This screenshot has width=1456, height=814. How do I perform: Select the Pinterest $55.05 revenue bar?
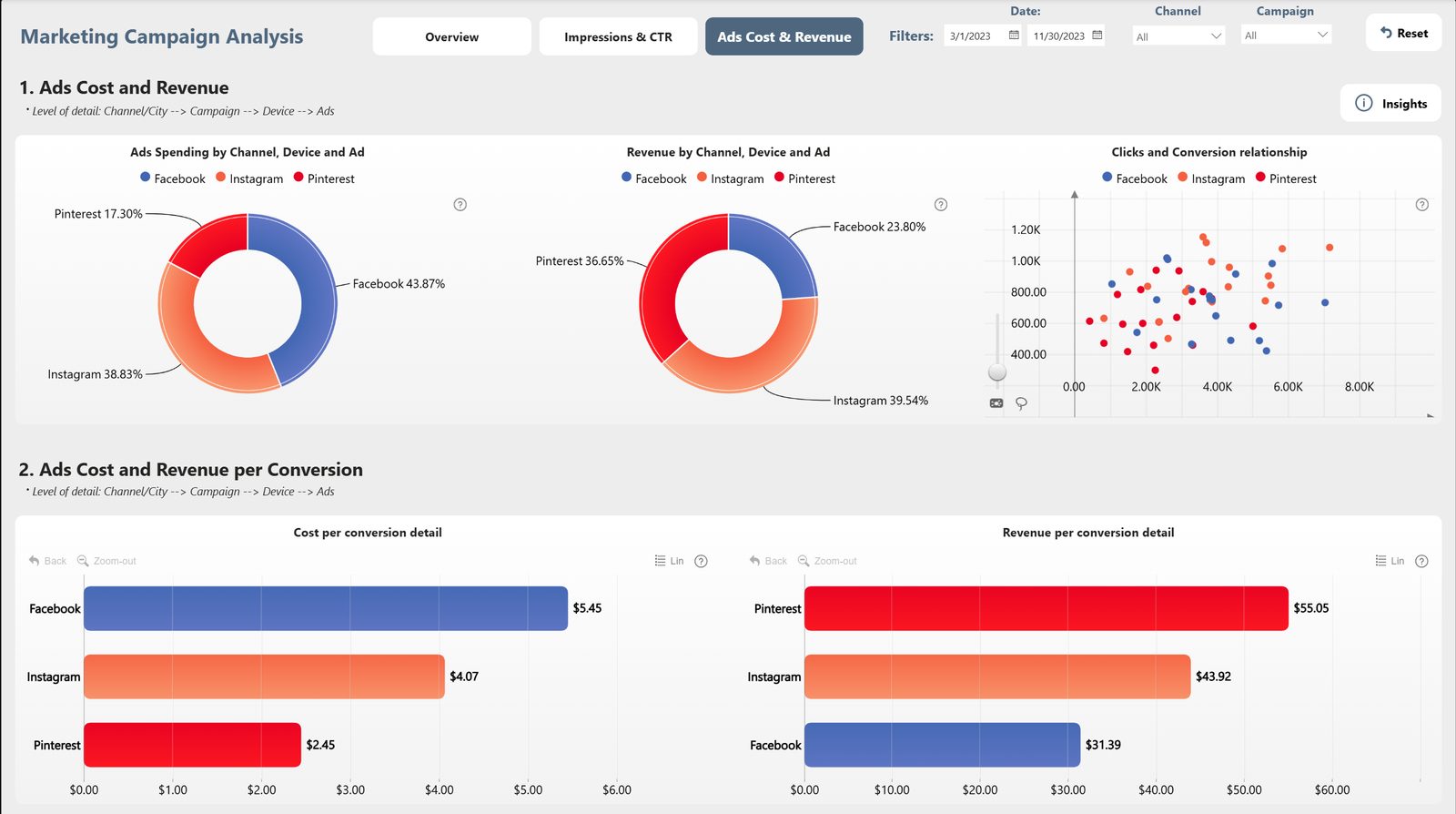point(1046,608)
